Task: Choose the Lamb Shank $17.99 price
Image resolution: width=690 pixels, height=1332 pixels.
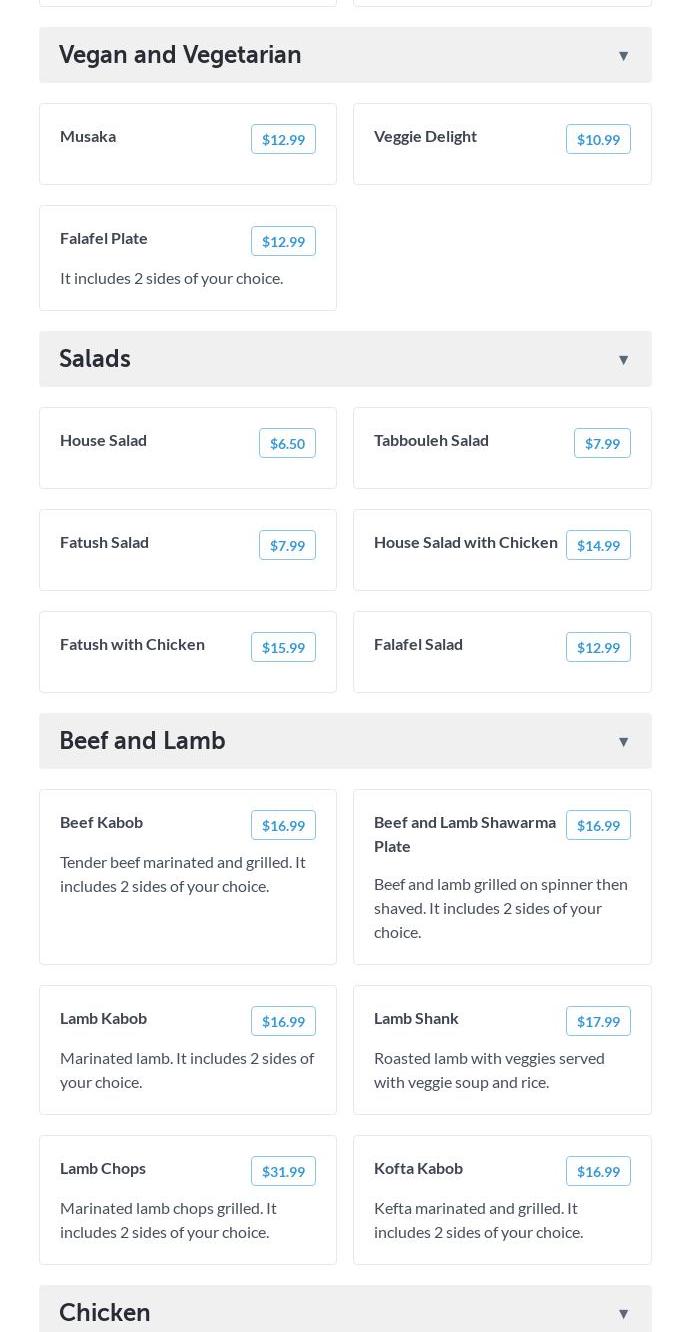Action: [x=598, y=1022]
